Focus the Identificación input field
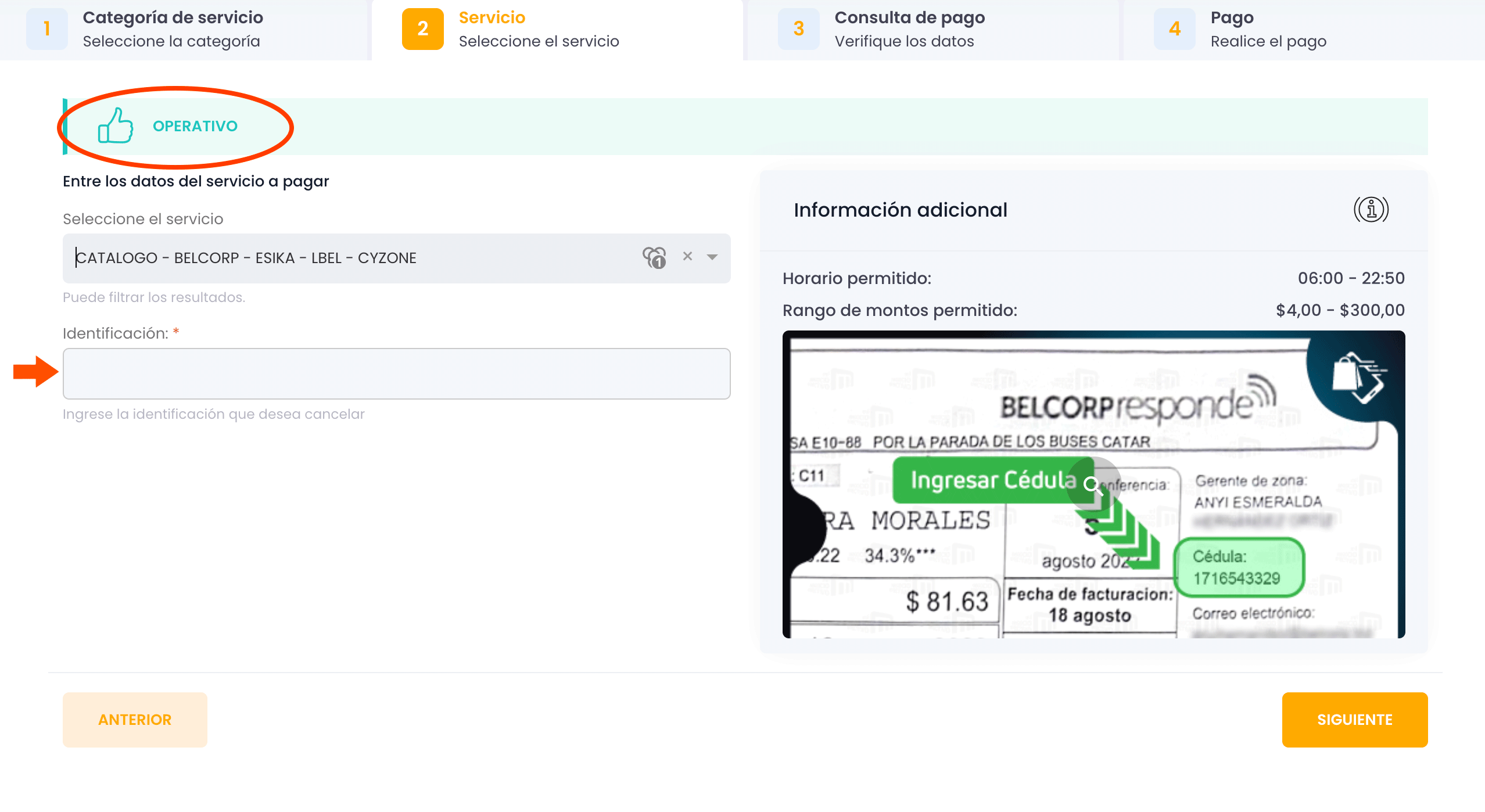Viewport: 1485px width, 812px height. point(396,373)
